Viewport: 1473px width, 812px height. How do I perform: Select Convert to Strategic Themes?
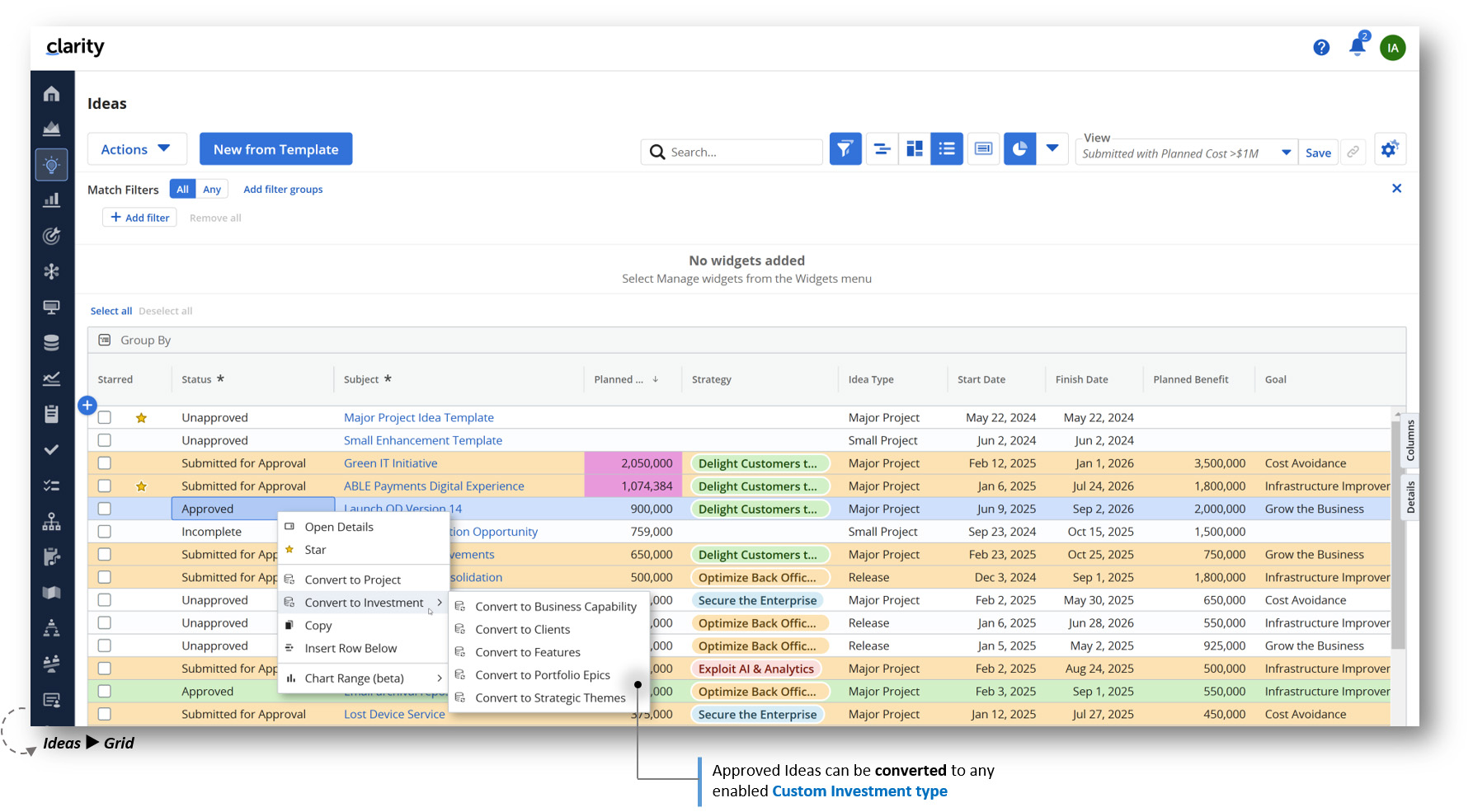[x=549, y=698]
